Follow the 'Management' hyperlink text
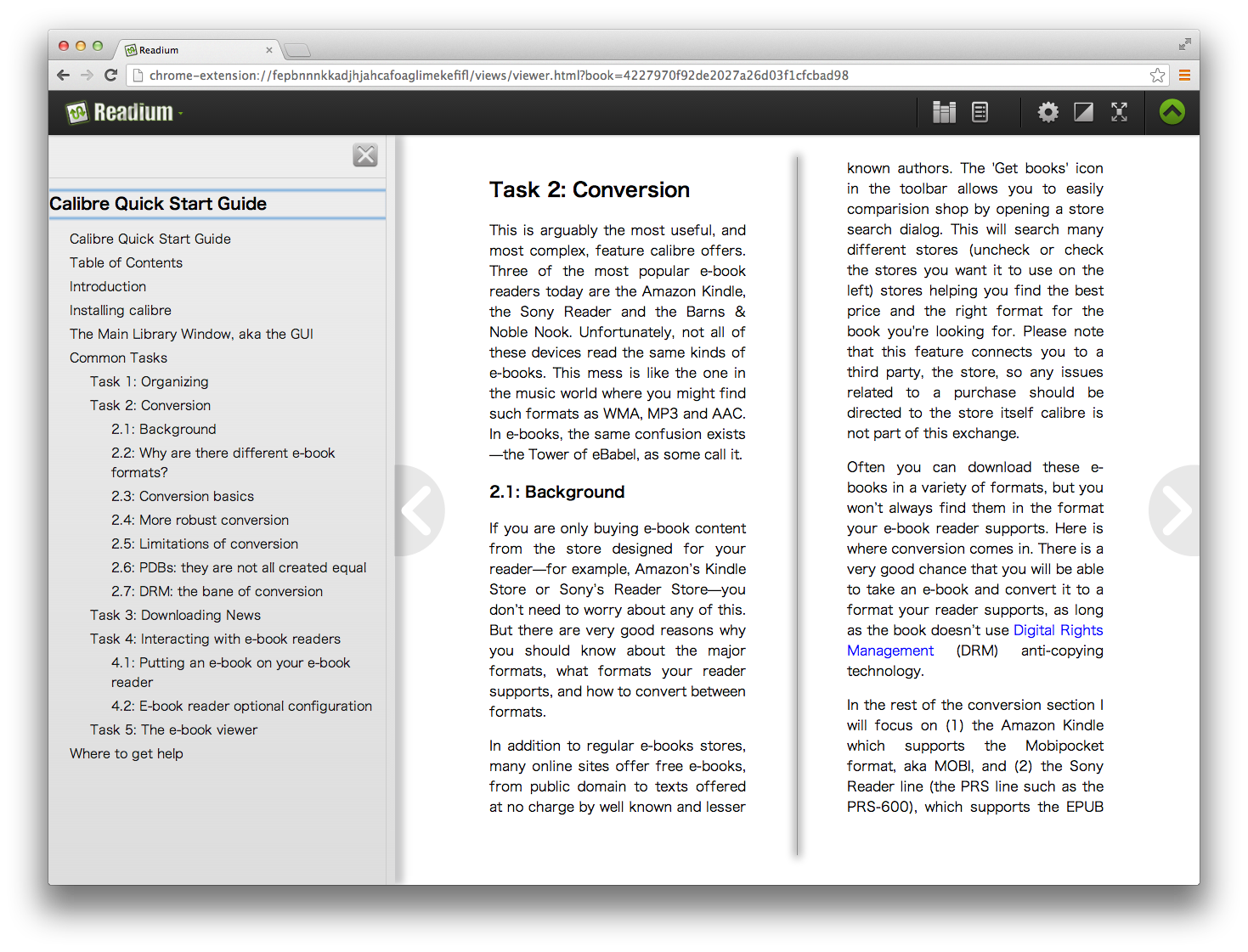Screen dimensions: 1248x952 890,651
